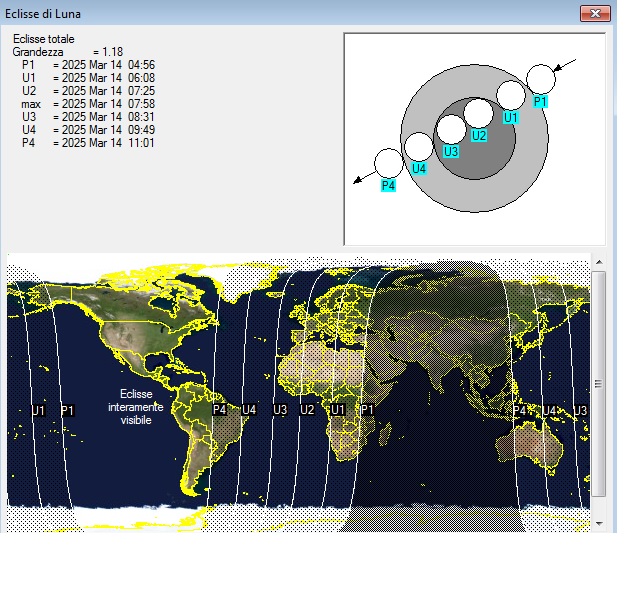Click the cyan U2 label in the umbra
Viewport: 629px width, 590px height.
[479, 135]
